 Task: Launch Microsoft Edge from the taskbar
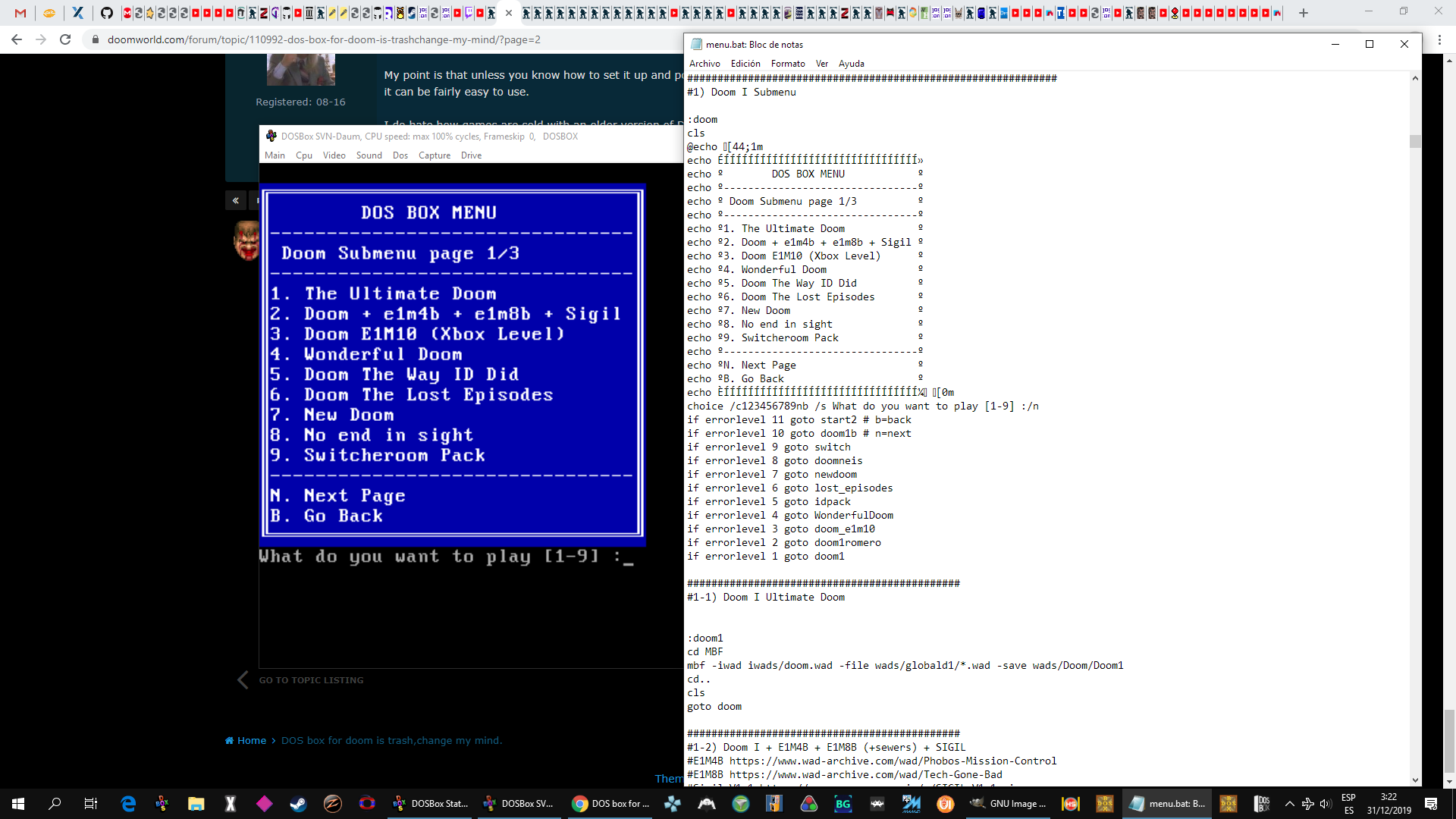click(x=128, y=804)
